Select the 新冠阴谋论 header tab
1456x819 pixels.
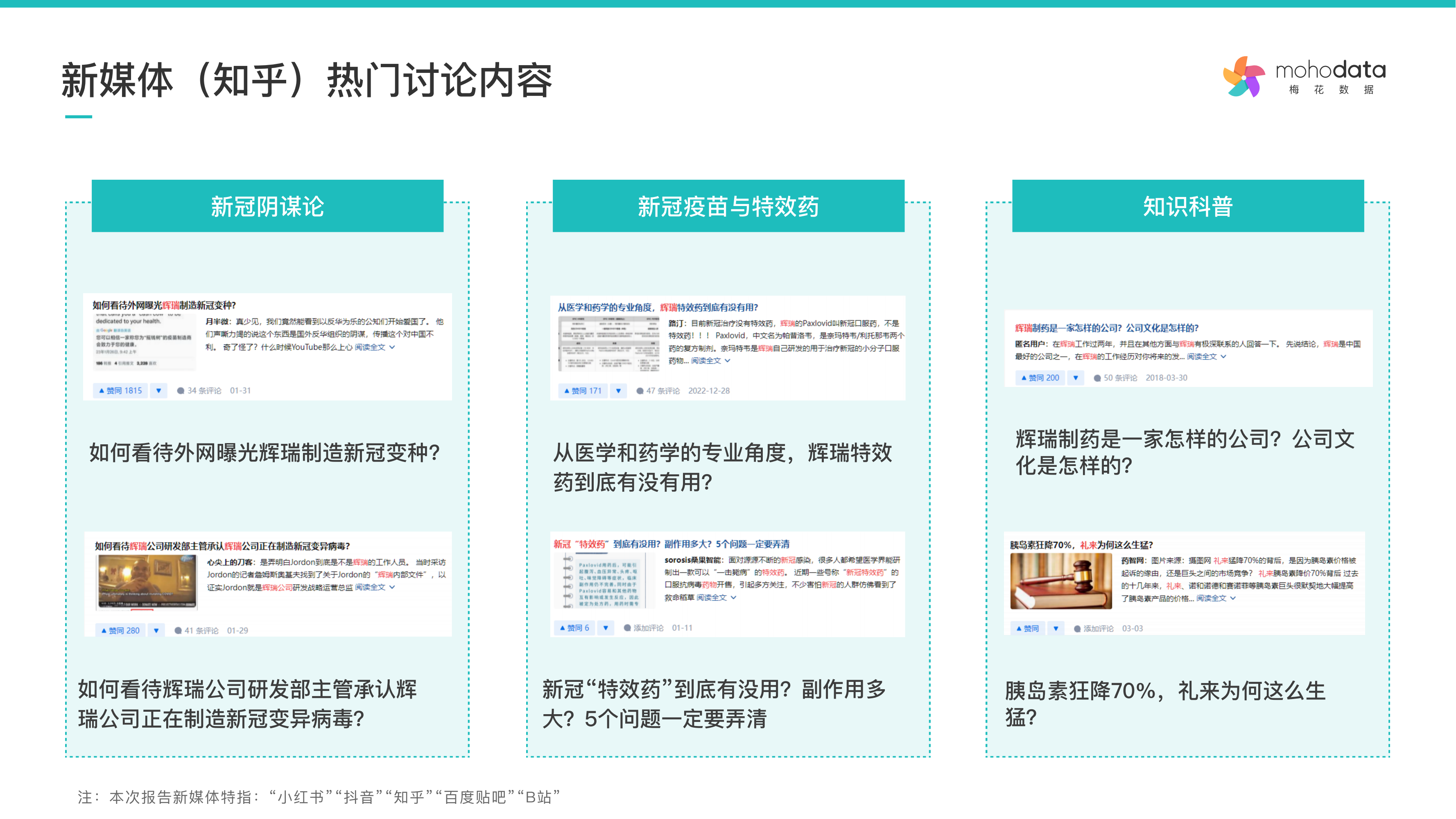(267, 206)
